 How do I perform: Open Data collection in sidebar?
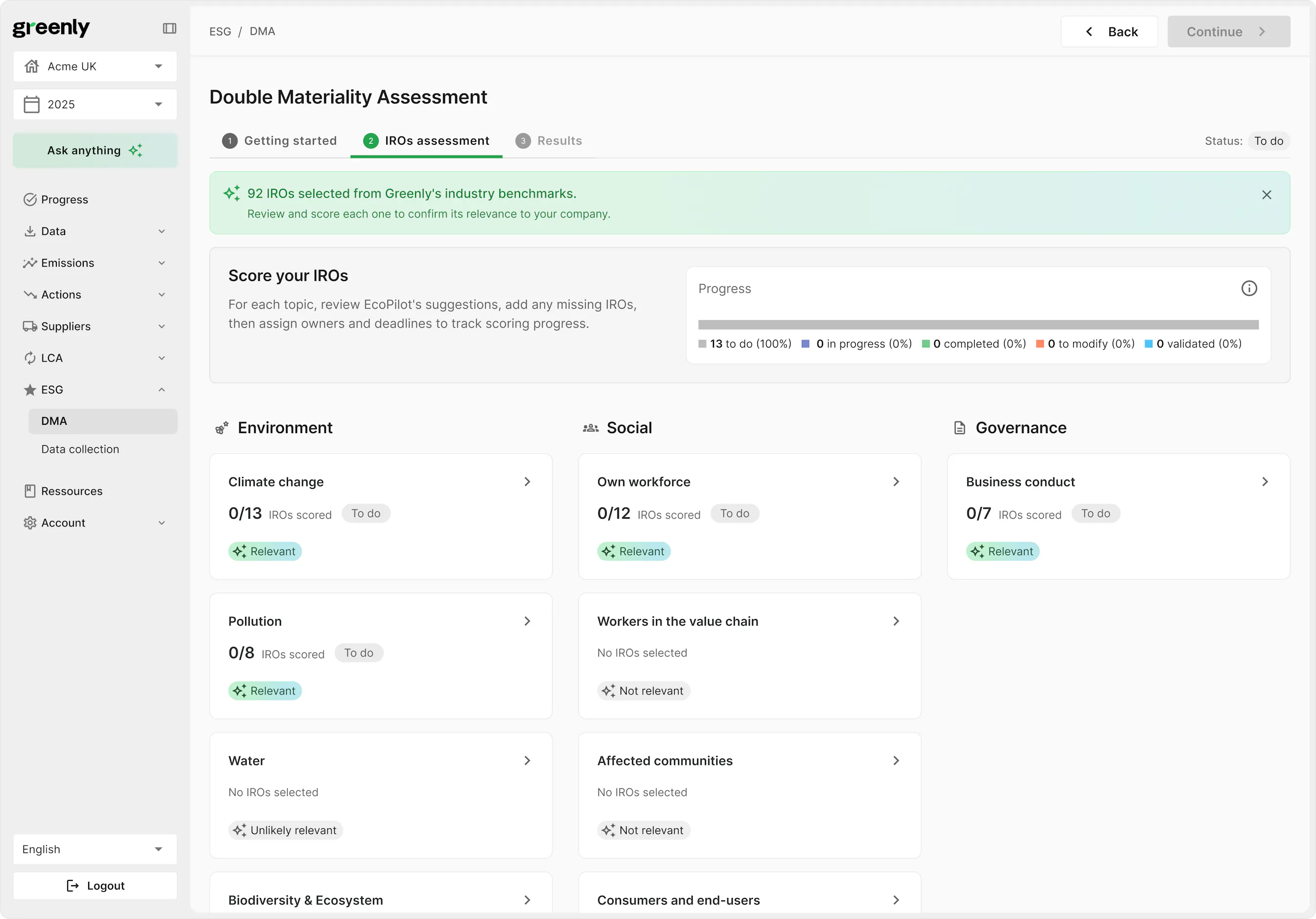tap(80, 449)
